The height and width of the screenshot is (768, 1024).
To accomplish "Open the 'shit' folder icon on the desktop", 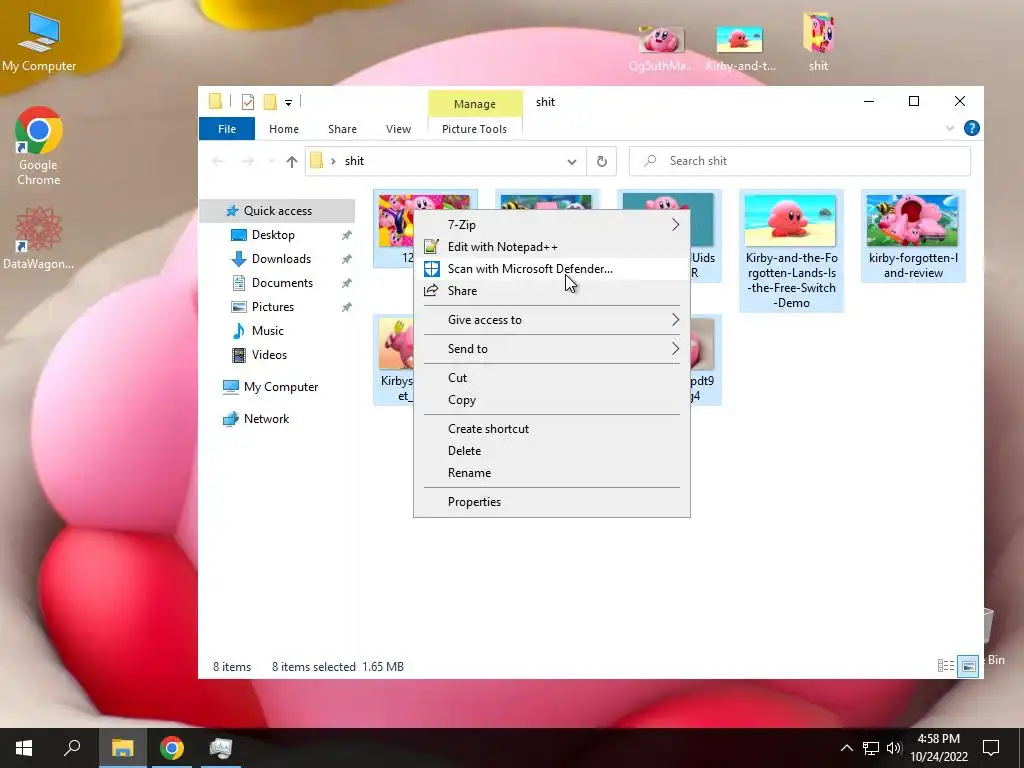I will (818, 42).
